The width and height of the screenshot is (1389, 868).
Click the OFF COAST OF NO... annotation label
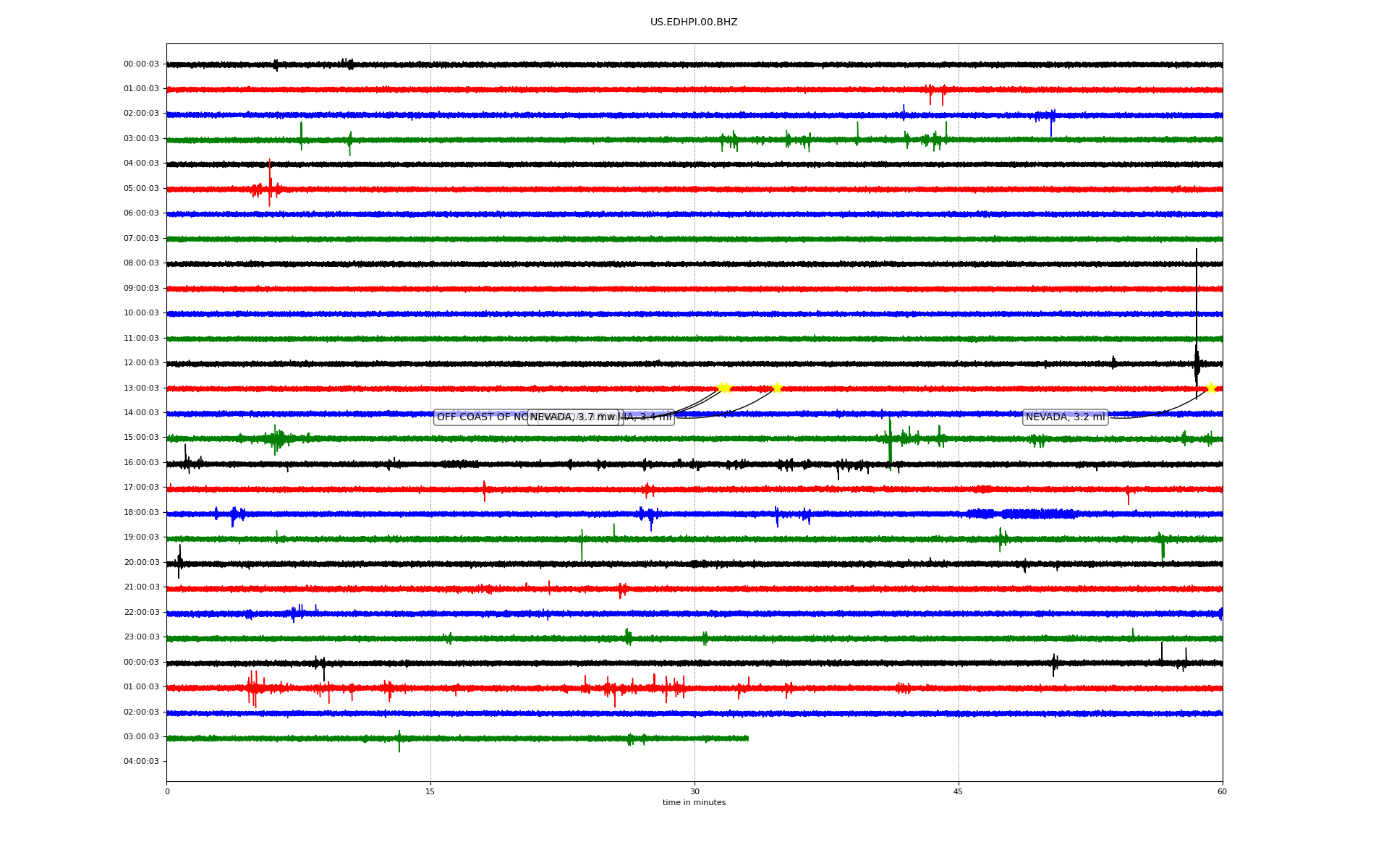click(483, 417)
